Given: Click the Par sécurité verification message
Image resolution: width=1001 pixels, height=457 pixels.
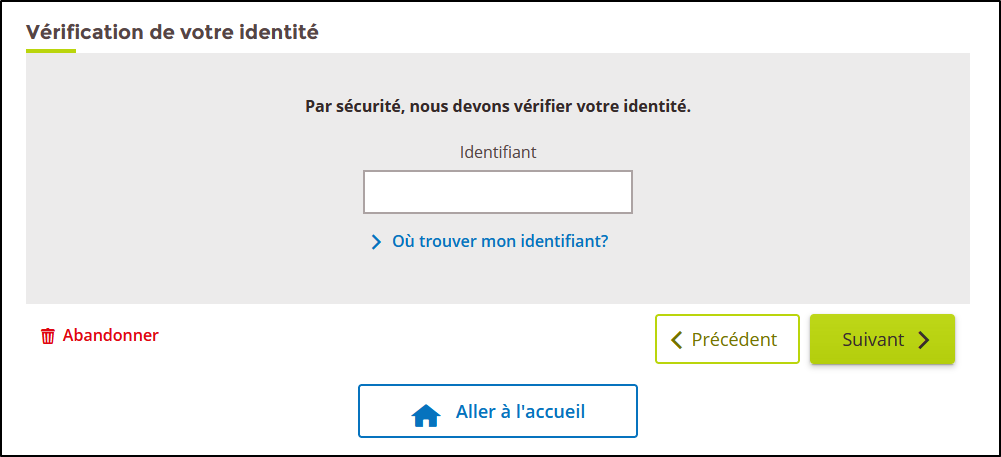Looking at the screenshot, I should coord(498,106).
